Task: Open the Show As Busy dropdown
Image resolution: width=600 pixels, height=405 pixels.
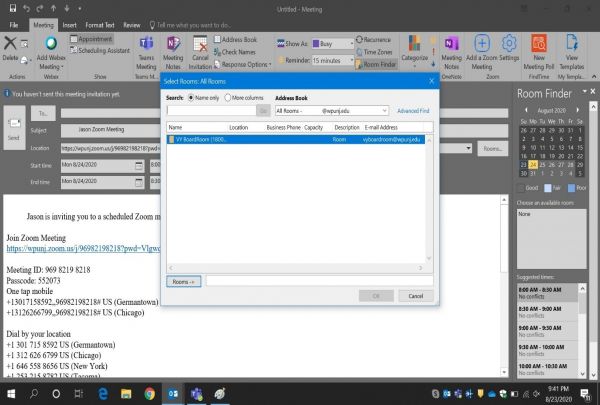Action: pos(328,44)
